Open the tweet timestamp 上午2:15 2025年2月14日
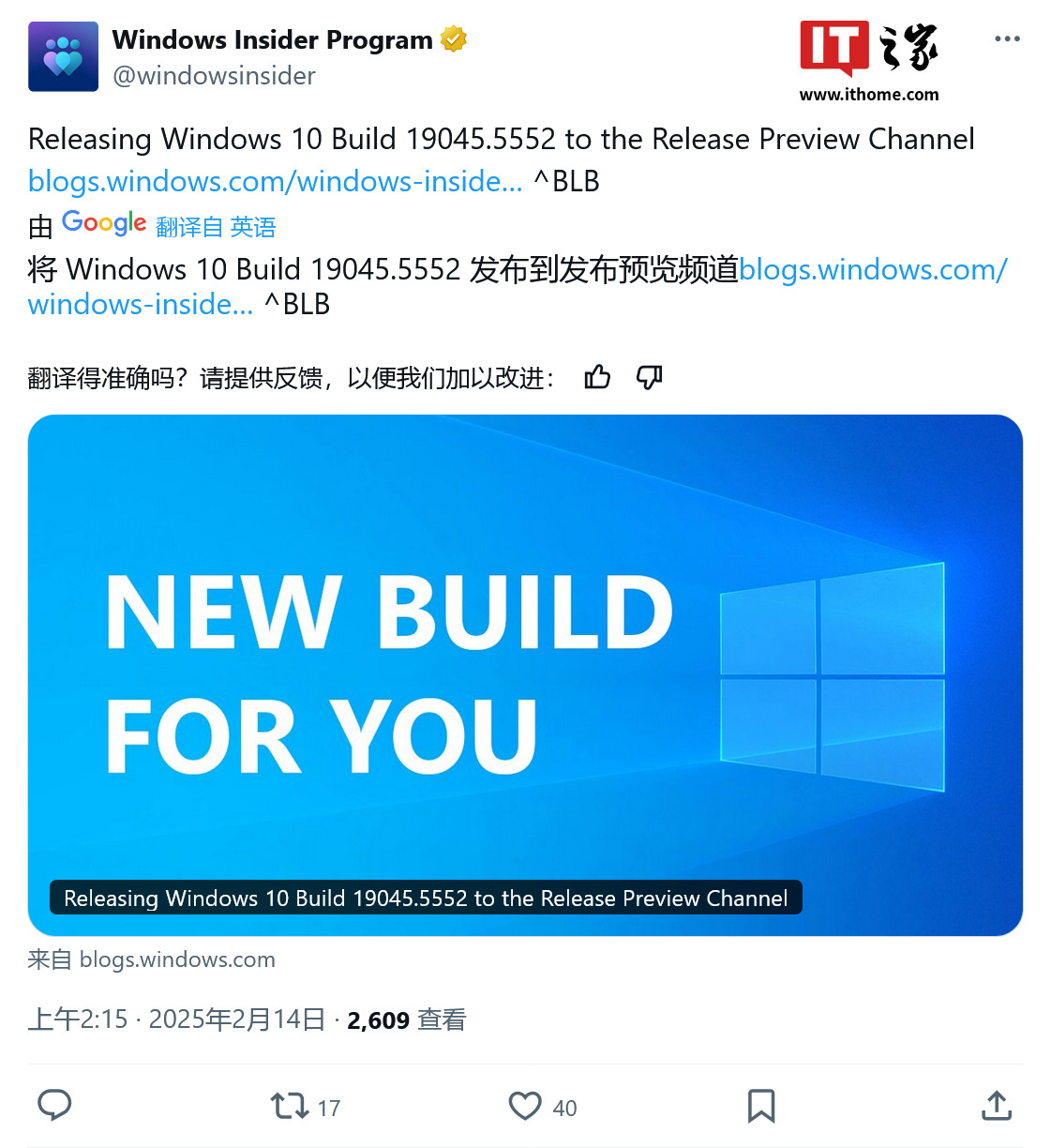Image resolution: width=1051 pixels, height=1148 pixels. (x=176, y=1020)
